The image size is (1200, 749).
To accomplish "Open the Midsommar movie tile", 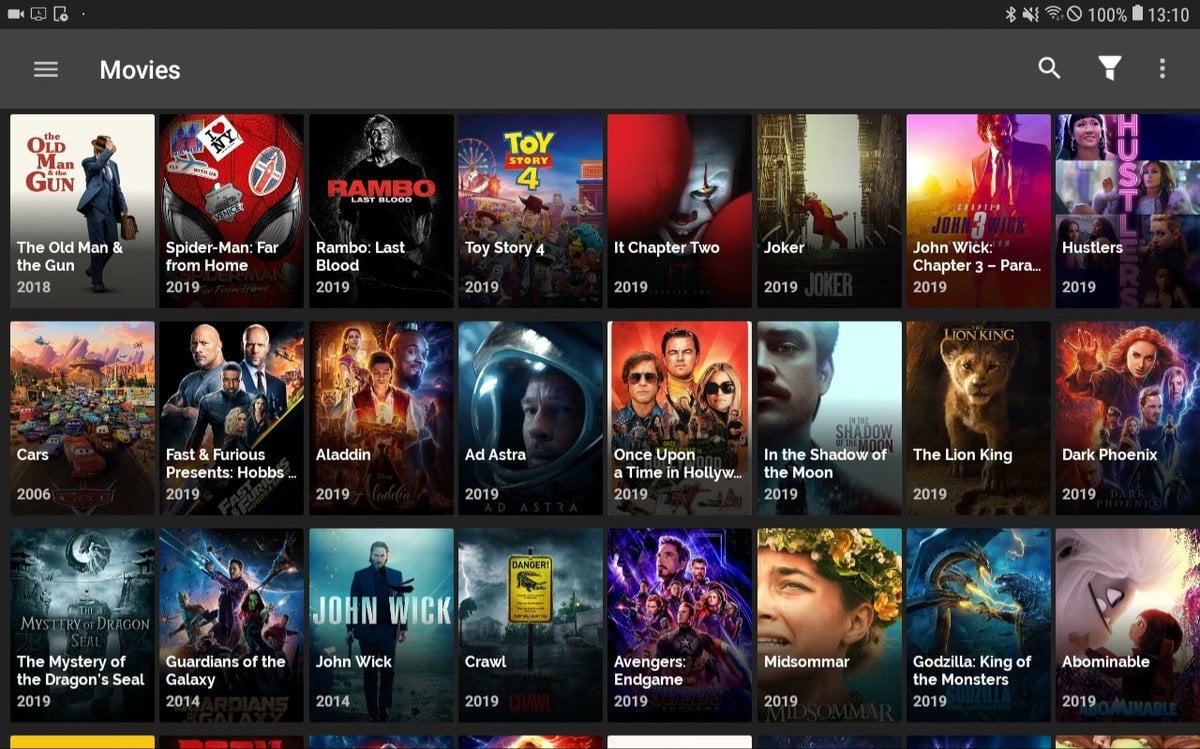I will pos(829,625).
